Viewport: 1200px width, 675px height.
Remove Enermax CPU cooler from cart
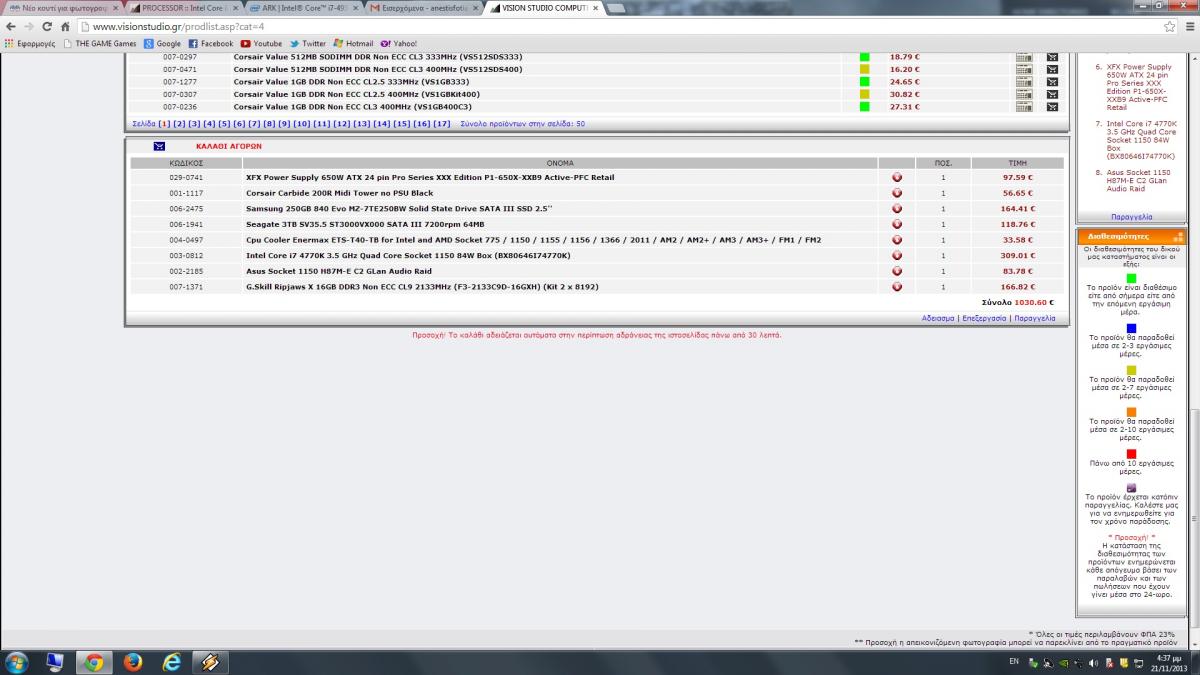897,240
